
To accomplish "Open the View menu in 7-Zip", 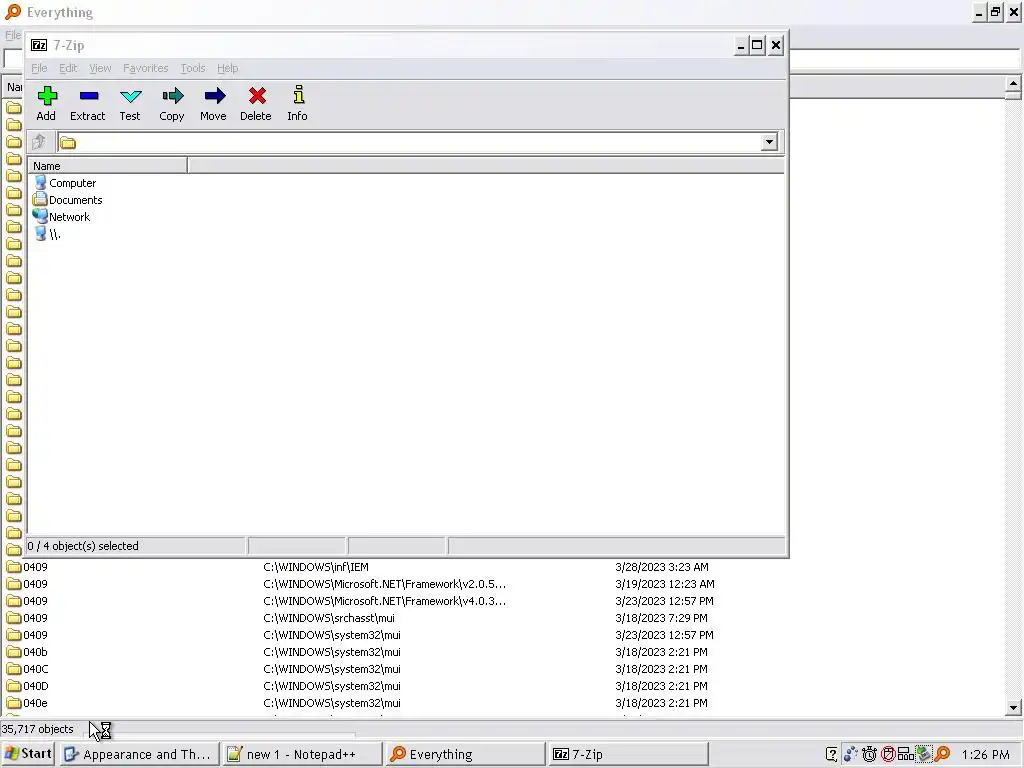I will click(100, 68).
